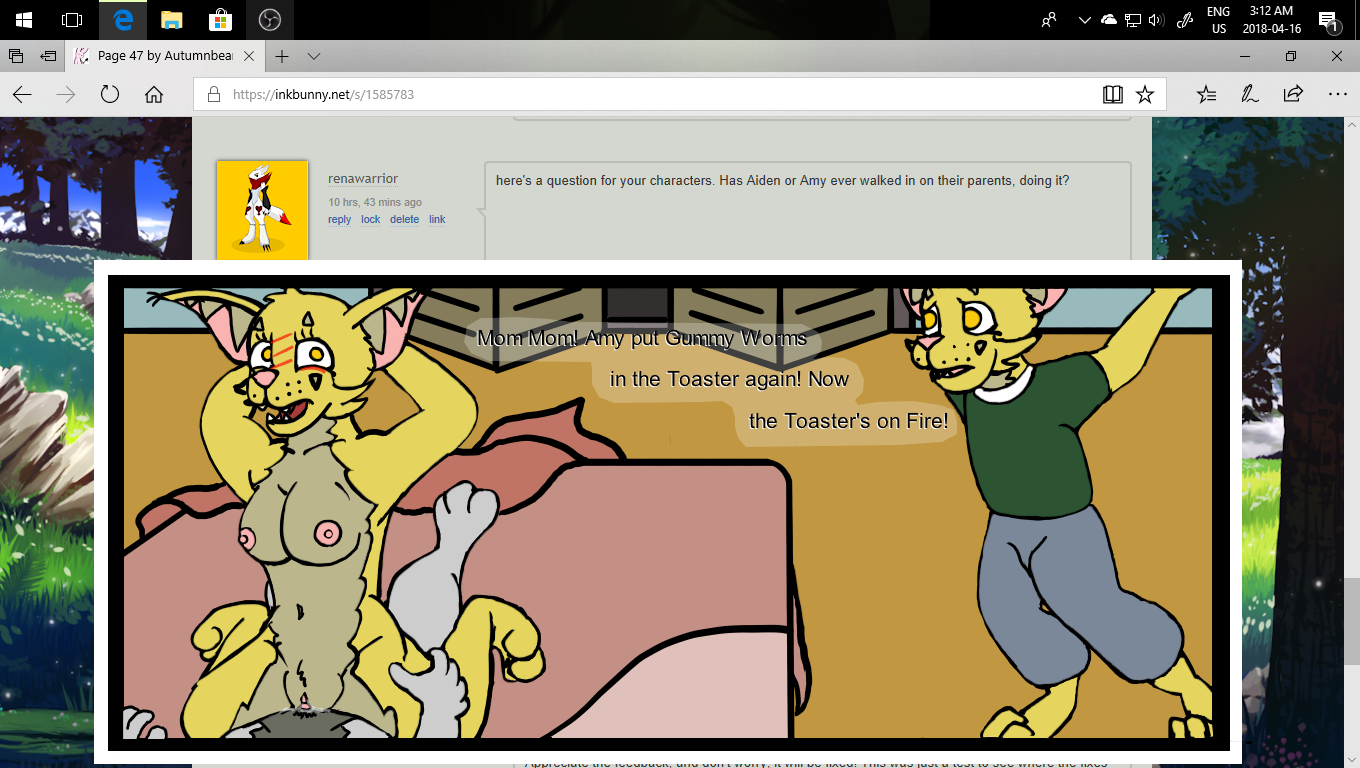Viewport: 1360px width, 768px height.
Task: Select the Microsoft Edge taskbar icon
Action: pos(123,20)
